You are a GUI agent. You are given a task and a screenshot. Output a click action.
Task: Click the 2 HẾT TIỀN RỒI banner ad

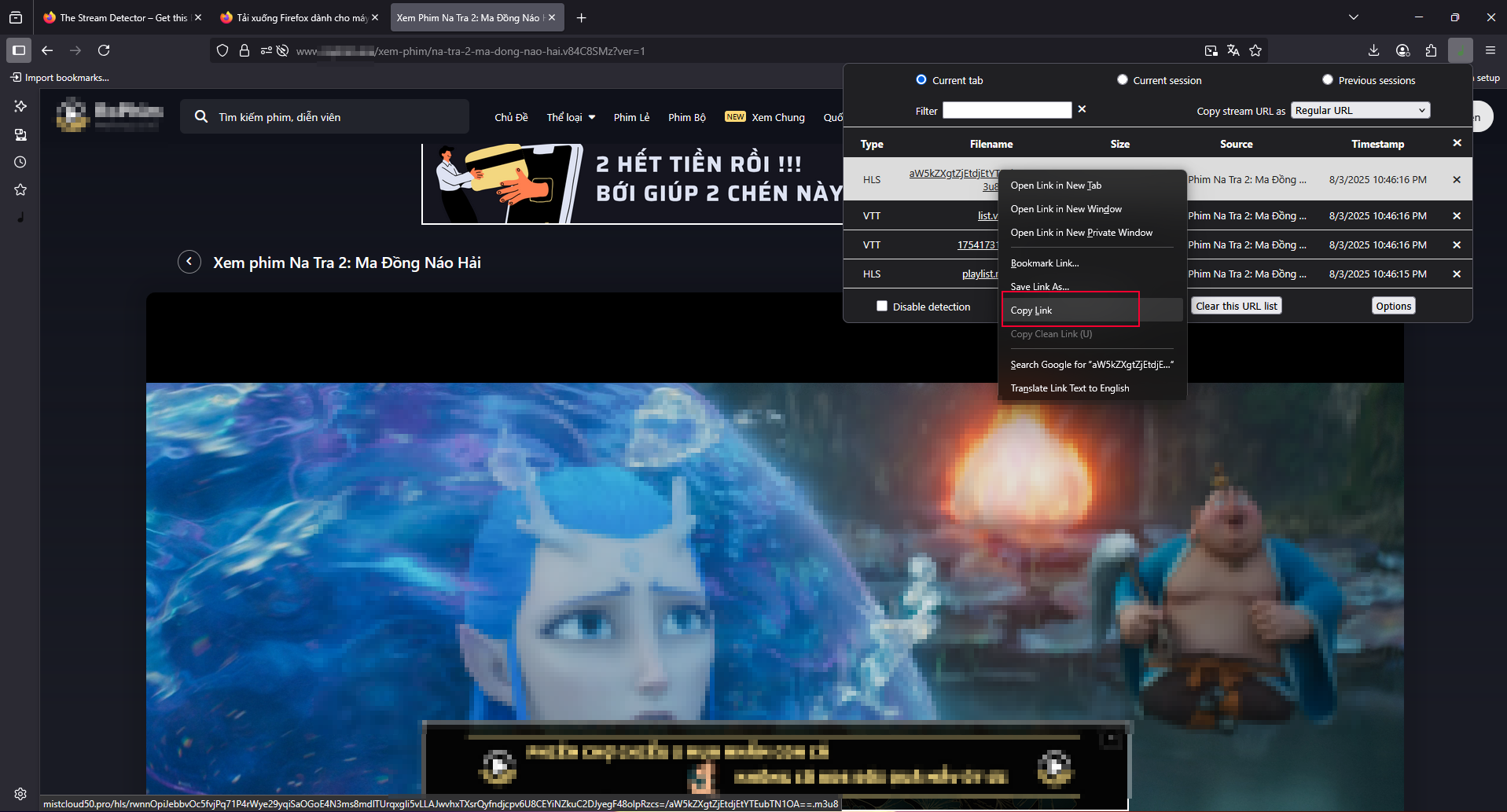[x=633, y=183]
